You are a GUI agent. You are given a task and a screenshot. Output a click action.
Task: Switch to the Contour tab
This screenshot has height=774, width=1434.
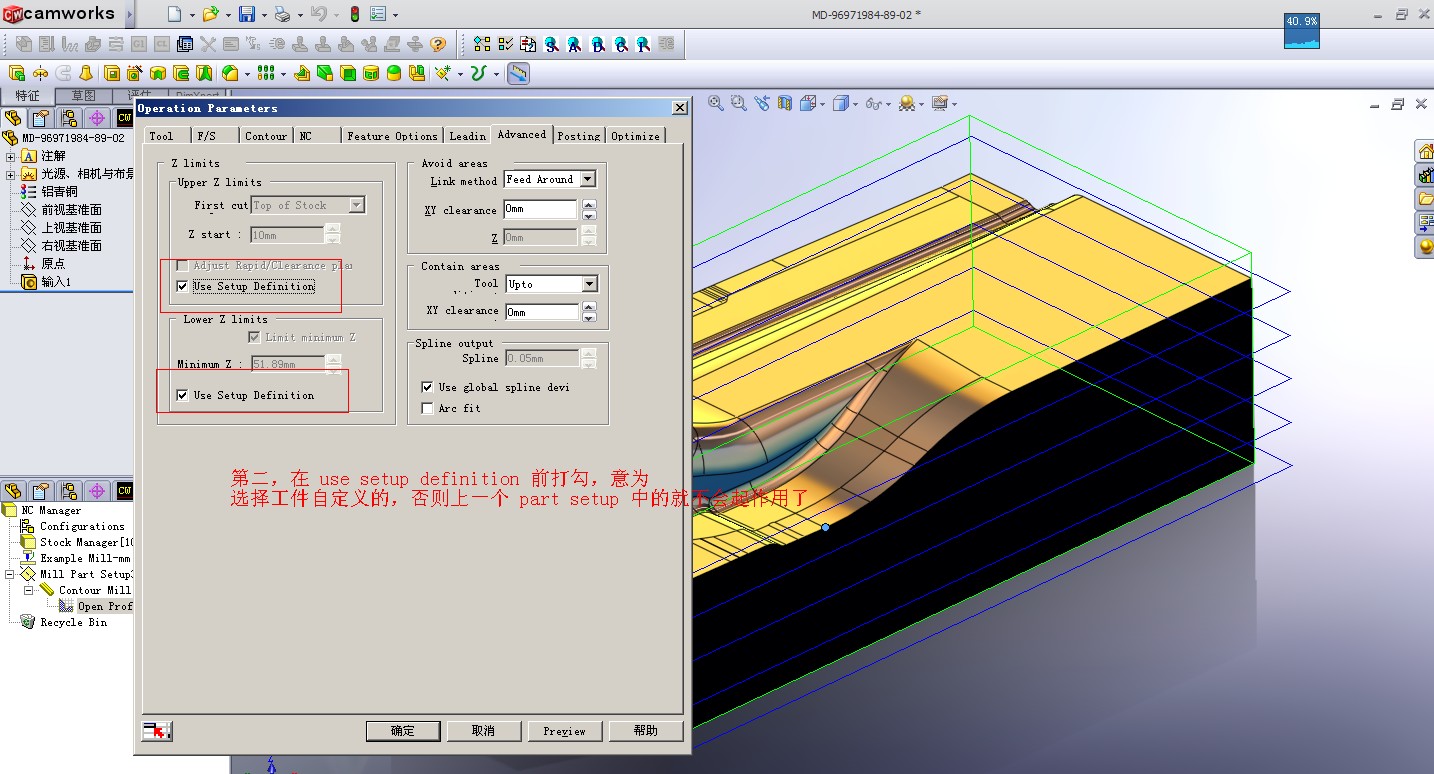click(266, 136)
